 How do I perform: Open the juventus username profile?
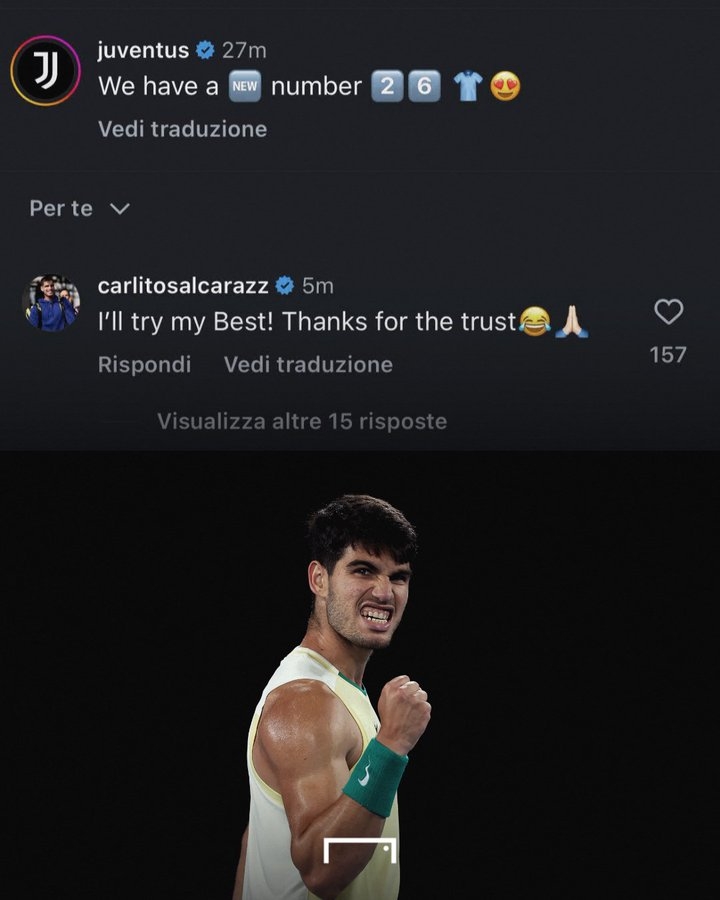pyautogui.click(x=143, y=50)
